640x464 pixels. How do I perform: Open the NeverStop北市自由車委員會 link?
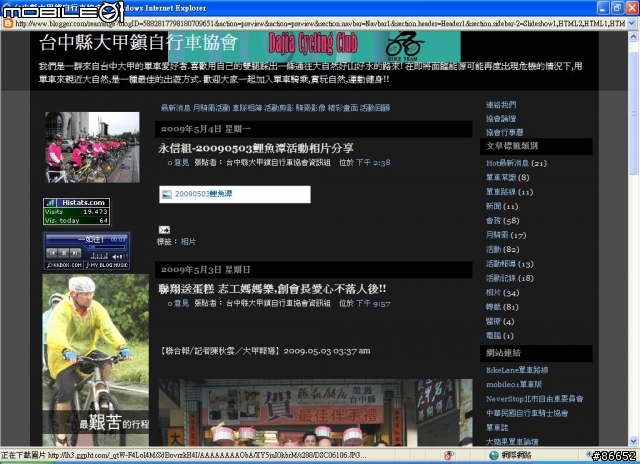pyautogui.click(x=534, y=398)
